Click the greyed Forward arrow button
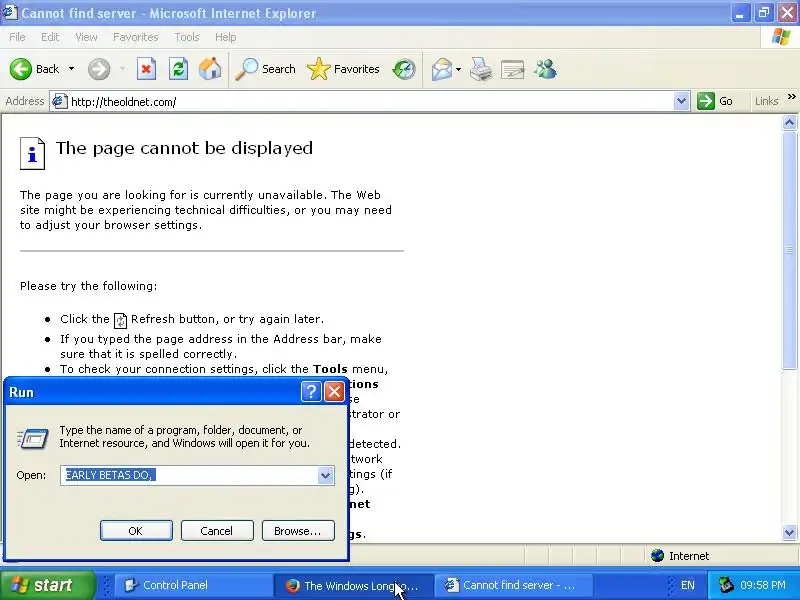 click(99, 69)
